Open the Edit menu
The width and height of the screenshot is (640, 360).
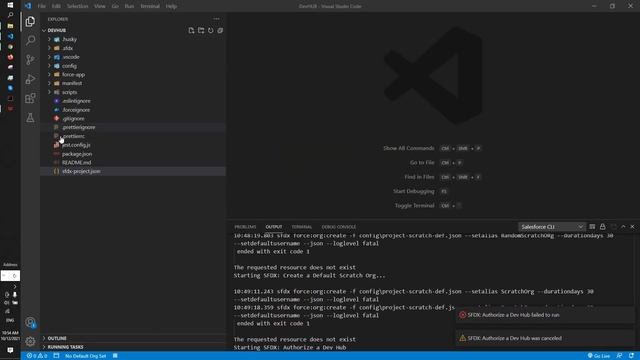click(56, 6)
